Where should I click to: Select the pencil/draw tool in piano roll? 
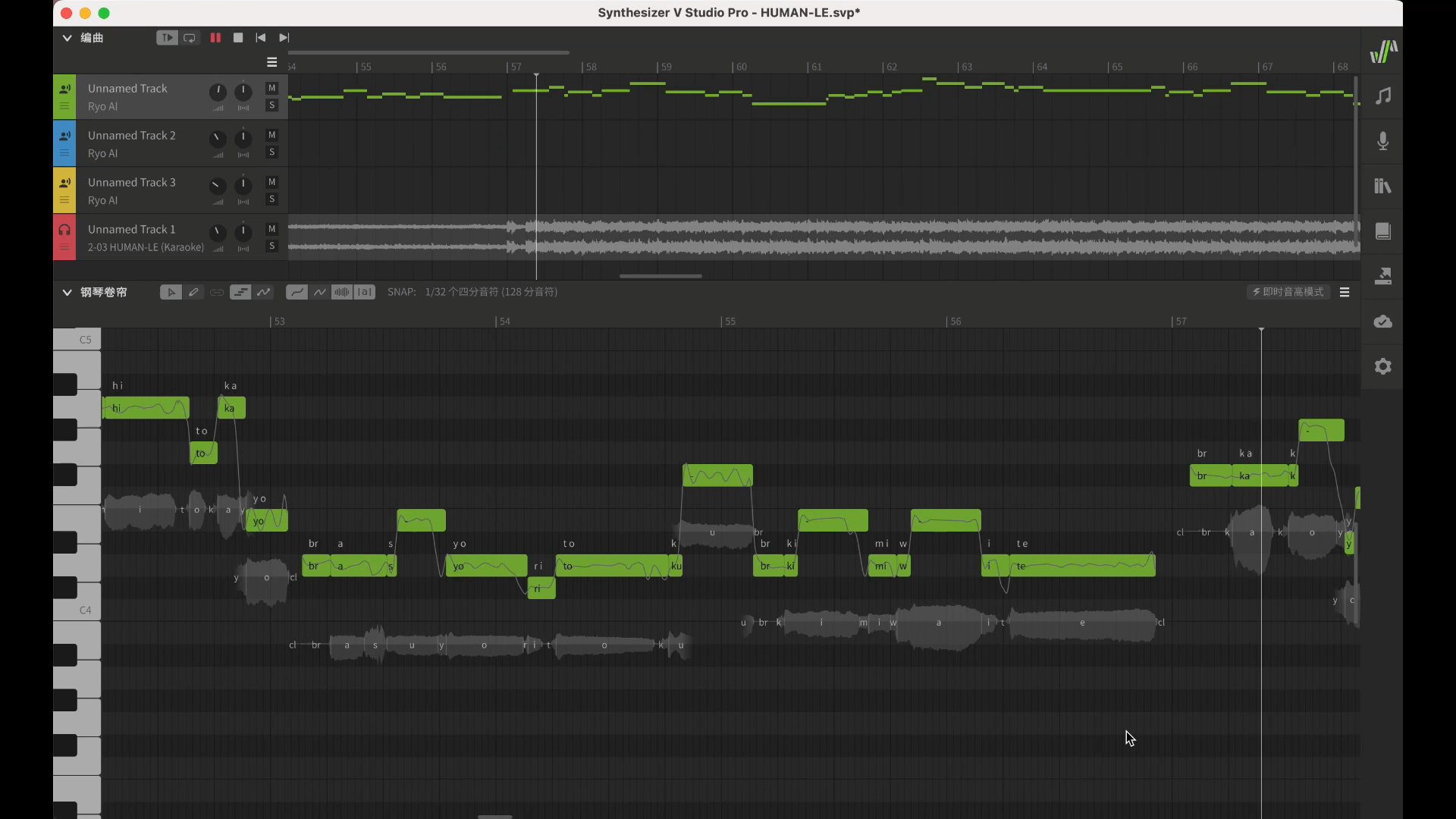click(x=194, y=291)
